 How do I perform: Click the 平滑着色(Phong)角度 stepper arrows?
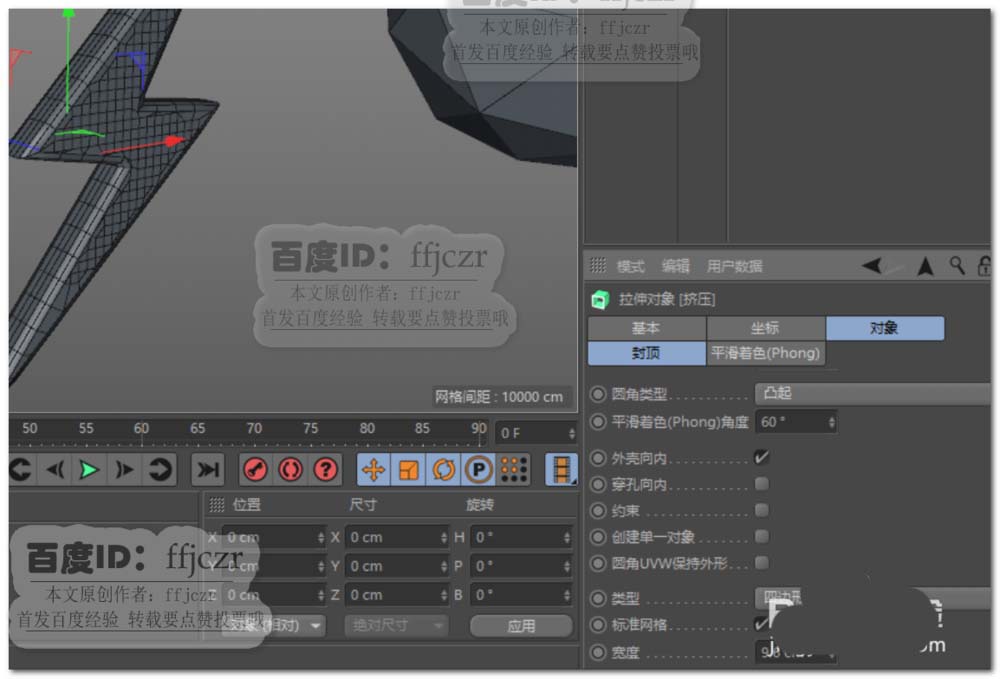(831, 423)
